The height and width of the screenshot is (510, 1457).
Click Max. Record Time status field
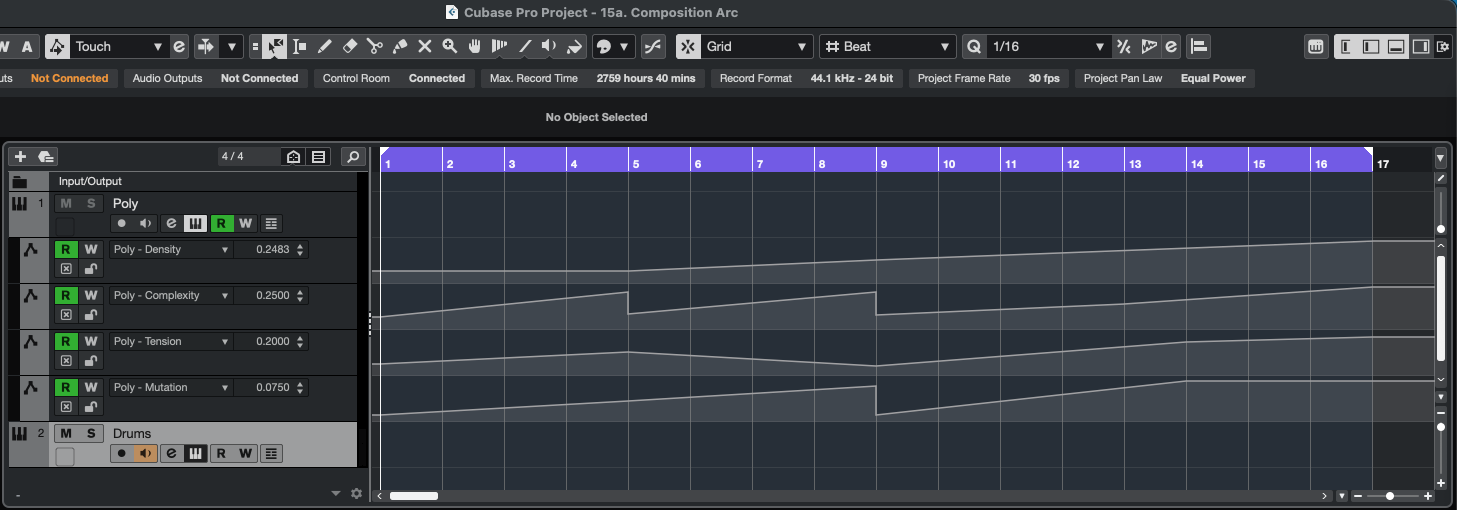point(592,78)
